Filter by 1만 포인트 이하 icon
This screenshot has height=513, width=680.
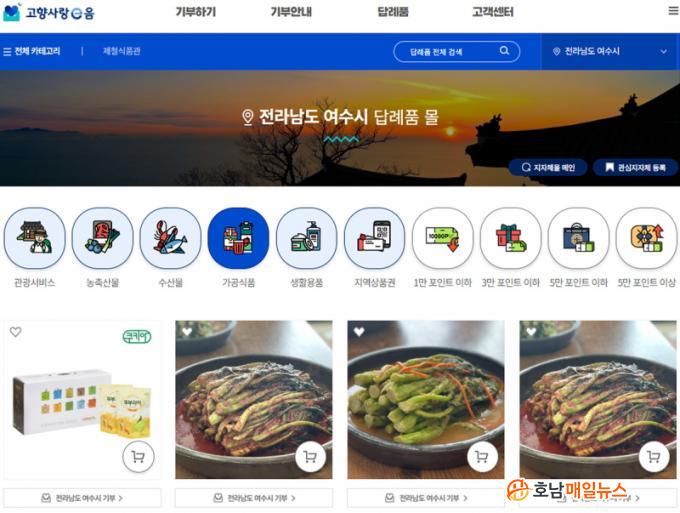point(443,238)
